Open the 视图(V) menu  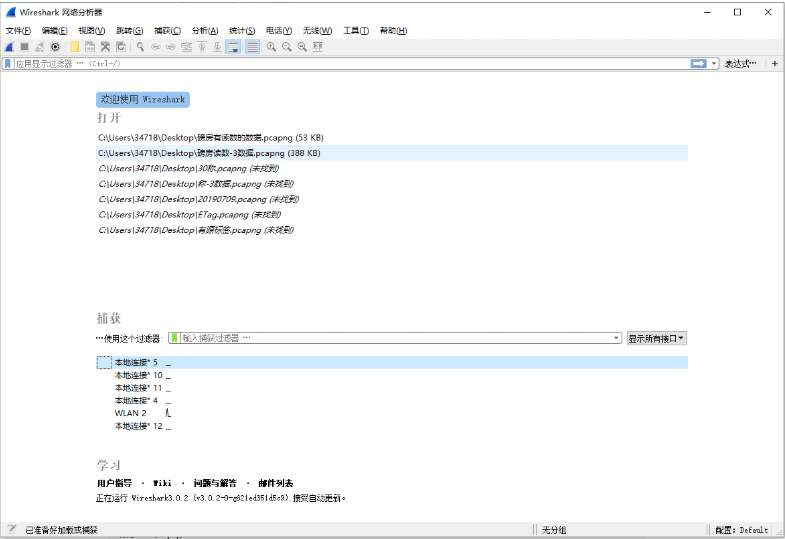pyautogui.click(x=92, y=31)
